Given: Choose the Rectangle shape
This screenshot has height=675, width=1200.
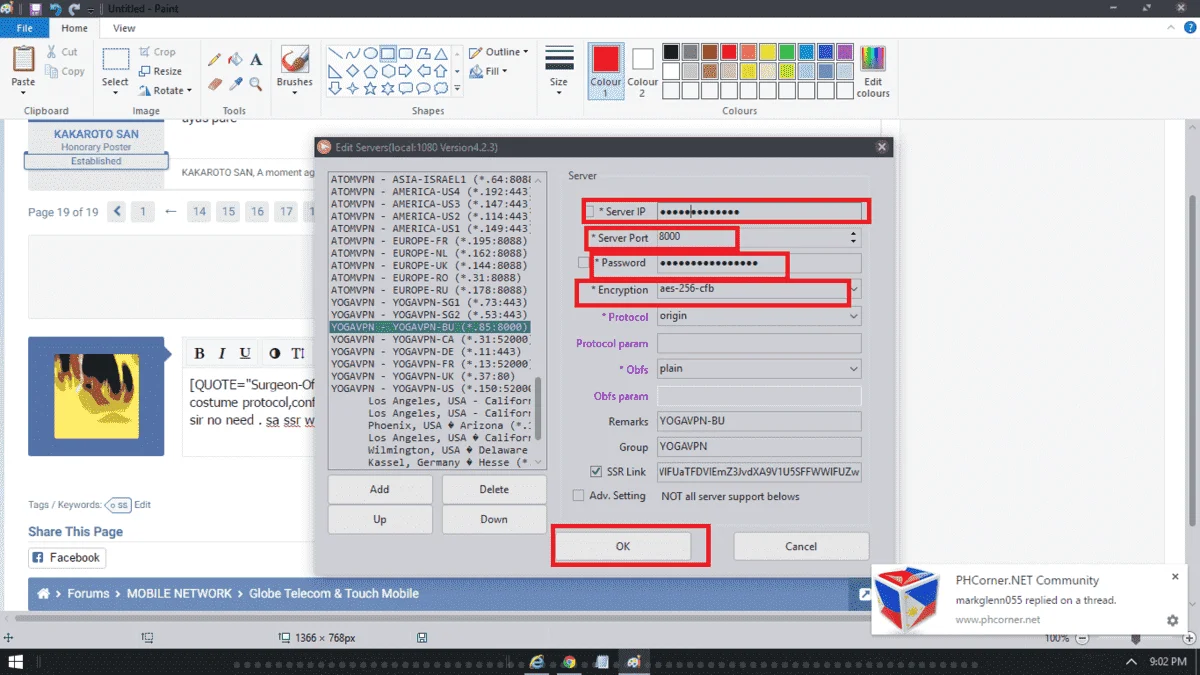Looking at the screenshot, I should pos(388,53).
